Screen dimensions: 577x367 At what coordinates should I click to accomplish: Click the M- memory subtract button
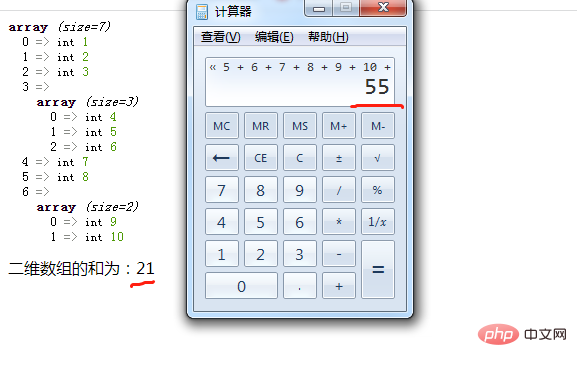pos(378,126)
